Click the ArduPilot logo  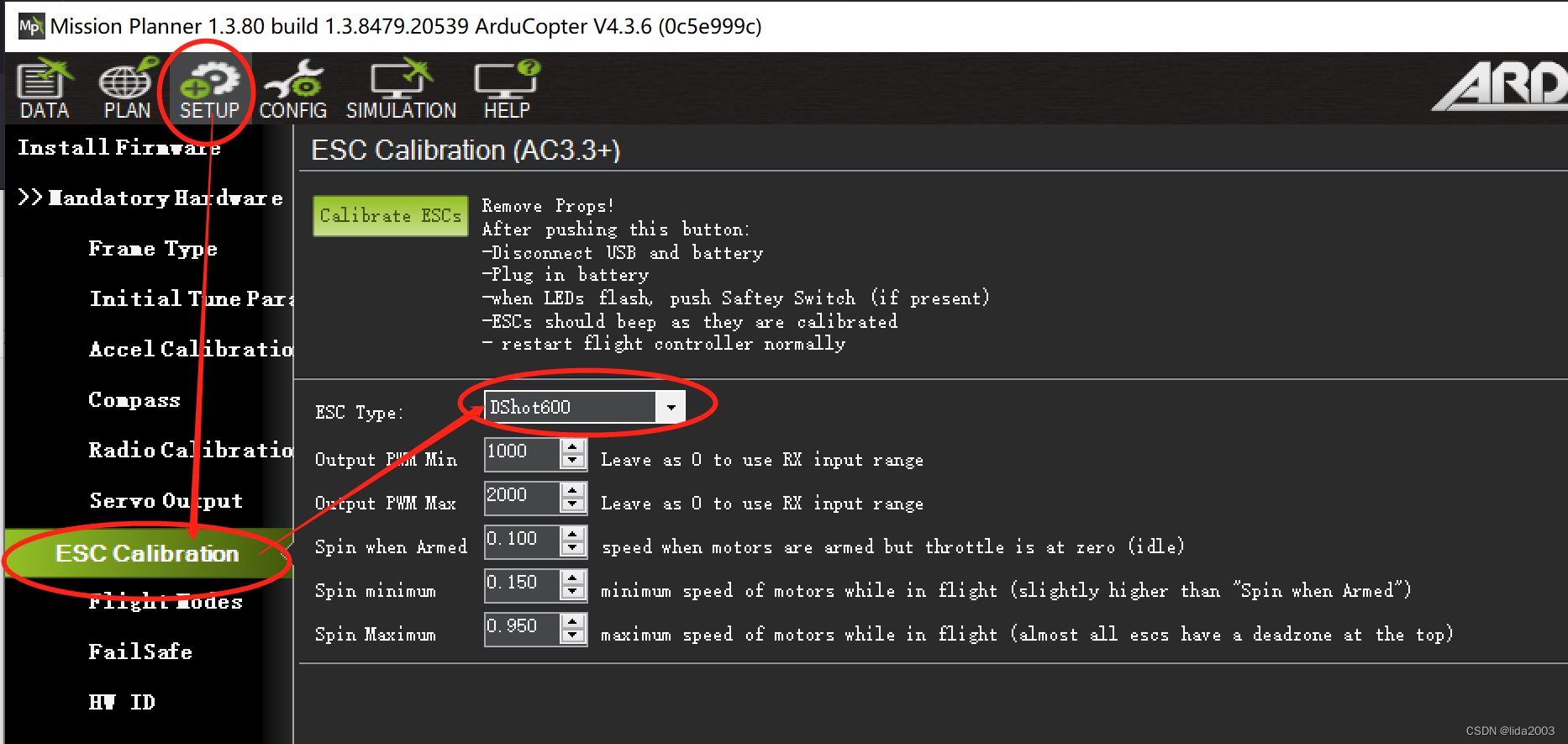click(x=1500, y=86)
